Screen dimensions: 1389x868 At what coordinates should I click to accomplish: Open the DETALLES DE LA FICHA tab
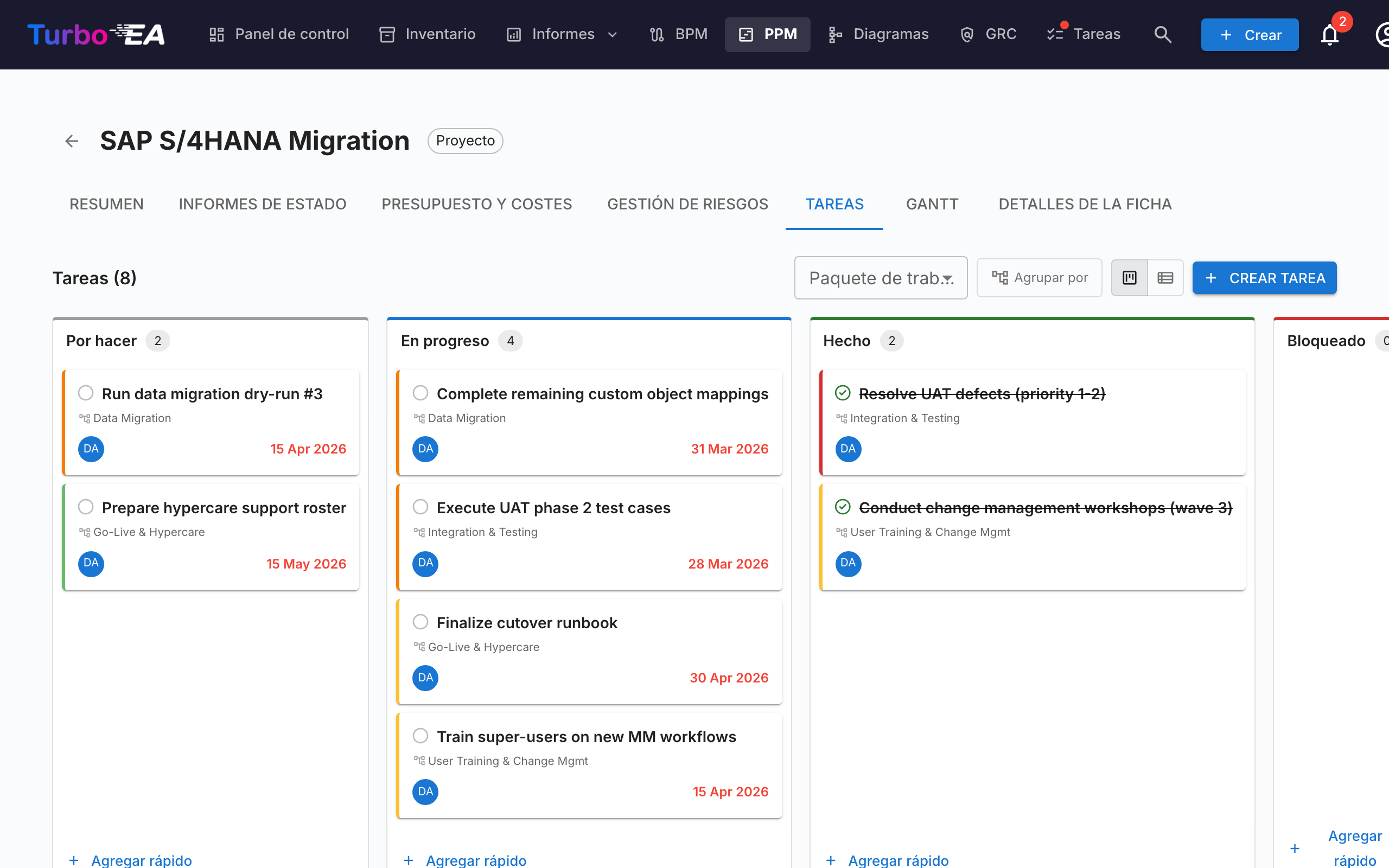pos(1085,205)
